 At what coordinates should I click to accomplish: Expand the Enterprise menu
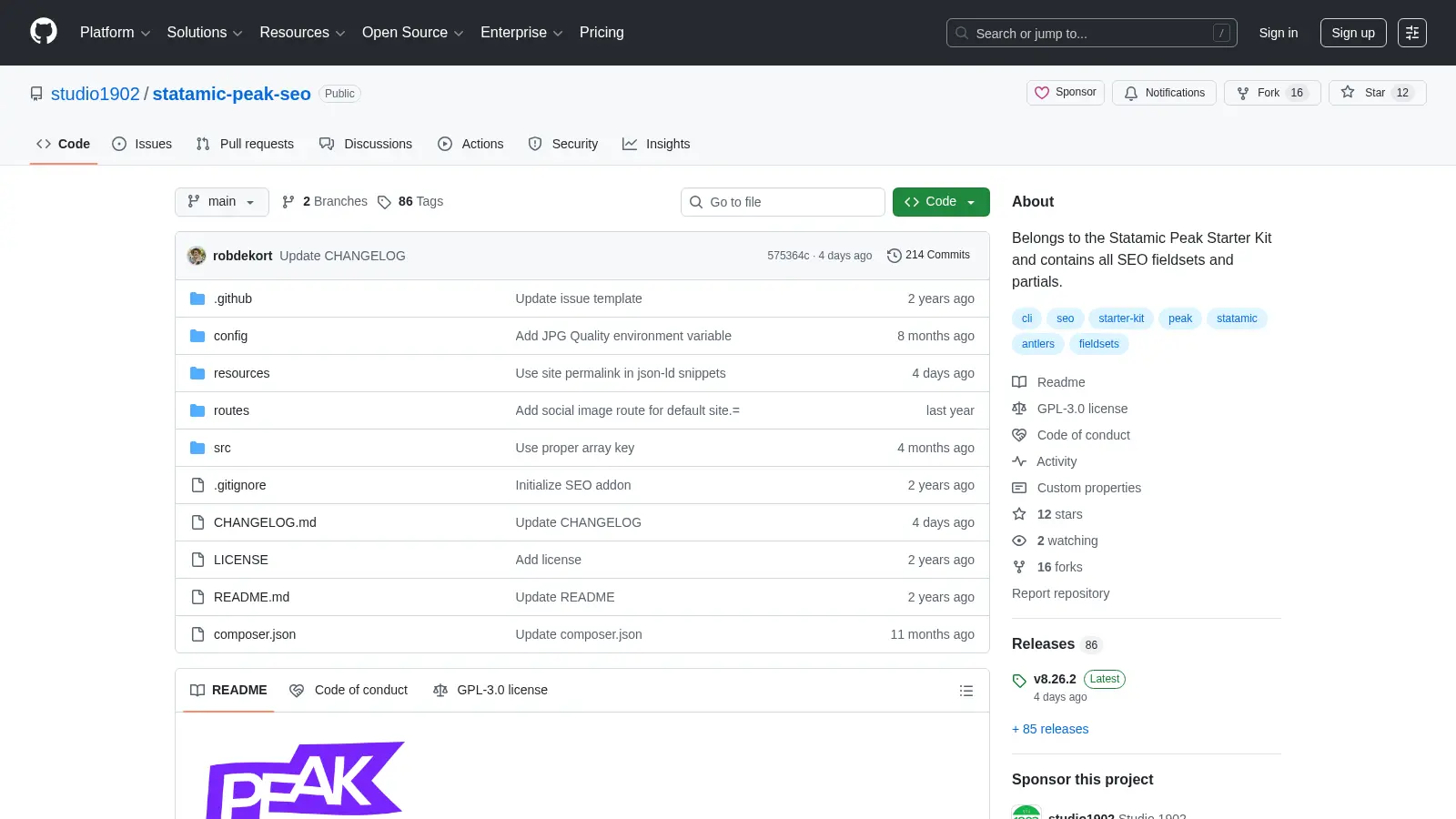point(521,33)
